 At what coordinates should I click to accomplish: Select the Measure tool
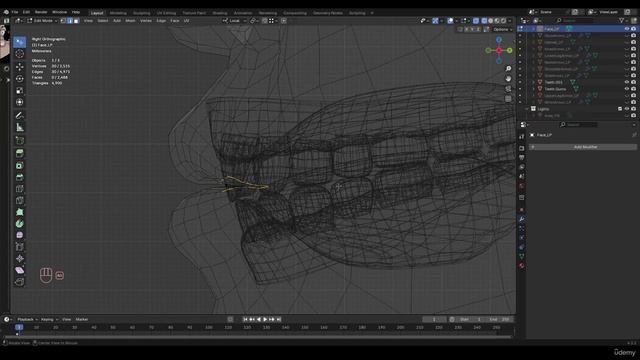coord(20,128)
